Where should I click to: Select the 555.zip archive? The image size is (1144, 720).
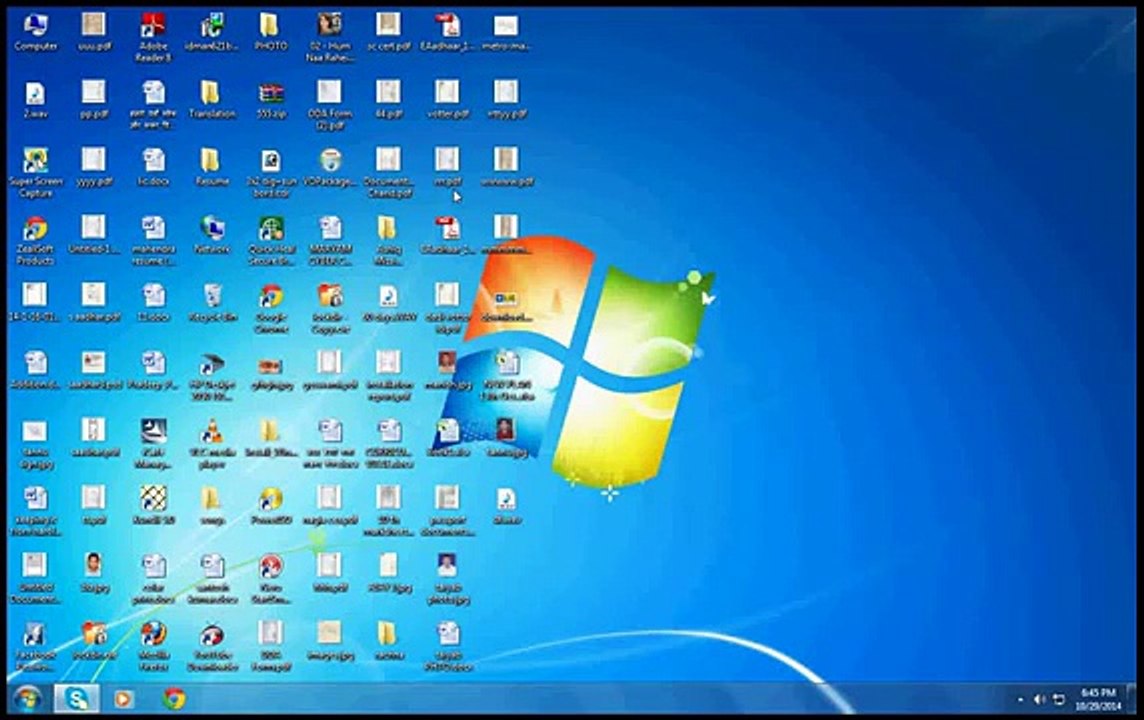pos(271,101)
